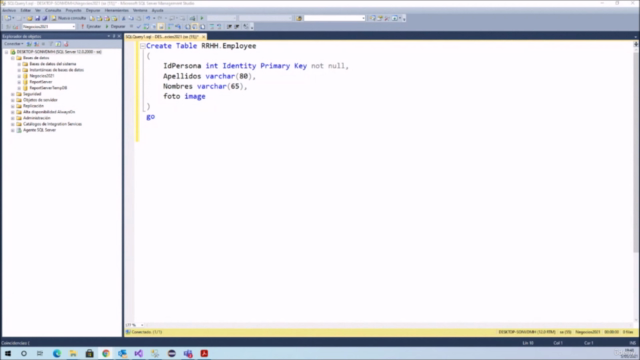Viewport: 640px width, 360px height.
Task: Close the SQLQuery1.sql tab
Action: coord(204,37)
